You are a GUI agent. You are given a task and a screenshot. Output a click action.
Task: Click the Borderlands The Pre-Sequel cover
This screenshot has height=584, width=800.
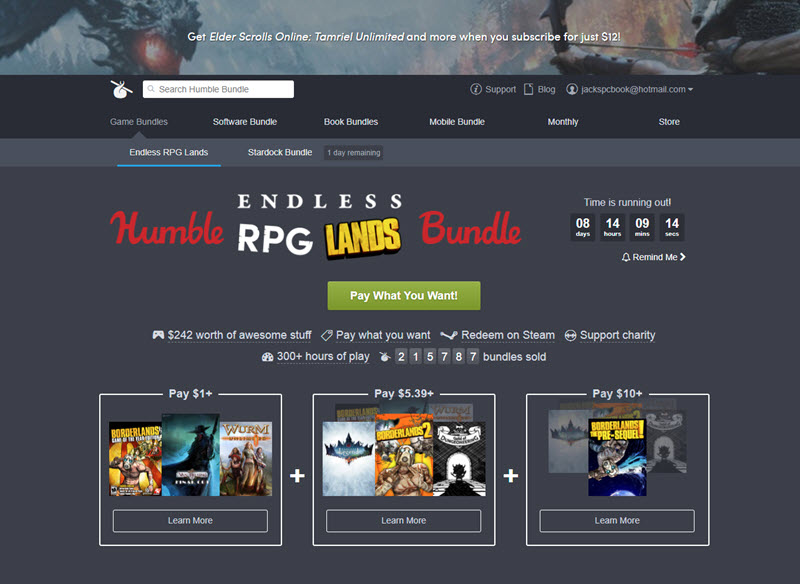pos(617,457)
